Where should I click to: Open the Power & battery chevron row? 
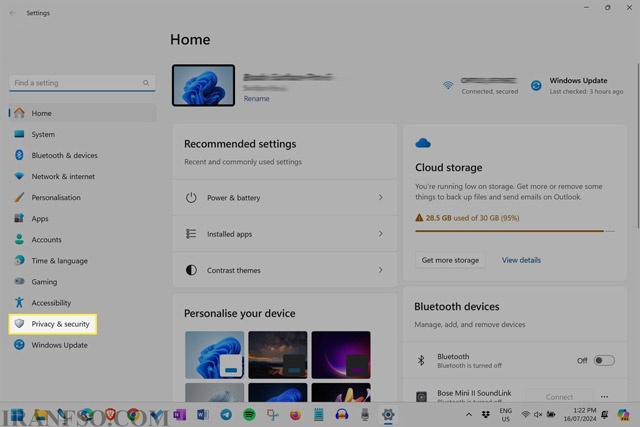click(x=284, y=198)
